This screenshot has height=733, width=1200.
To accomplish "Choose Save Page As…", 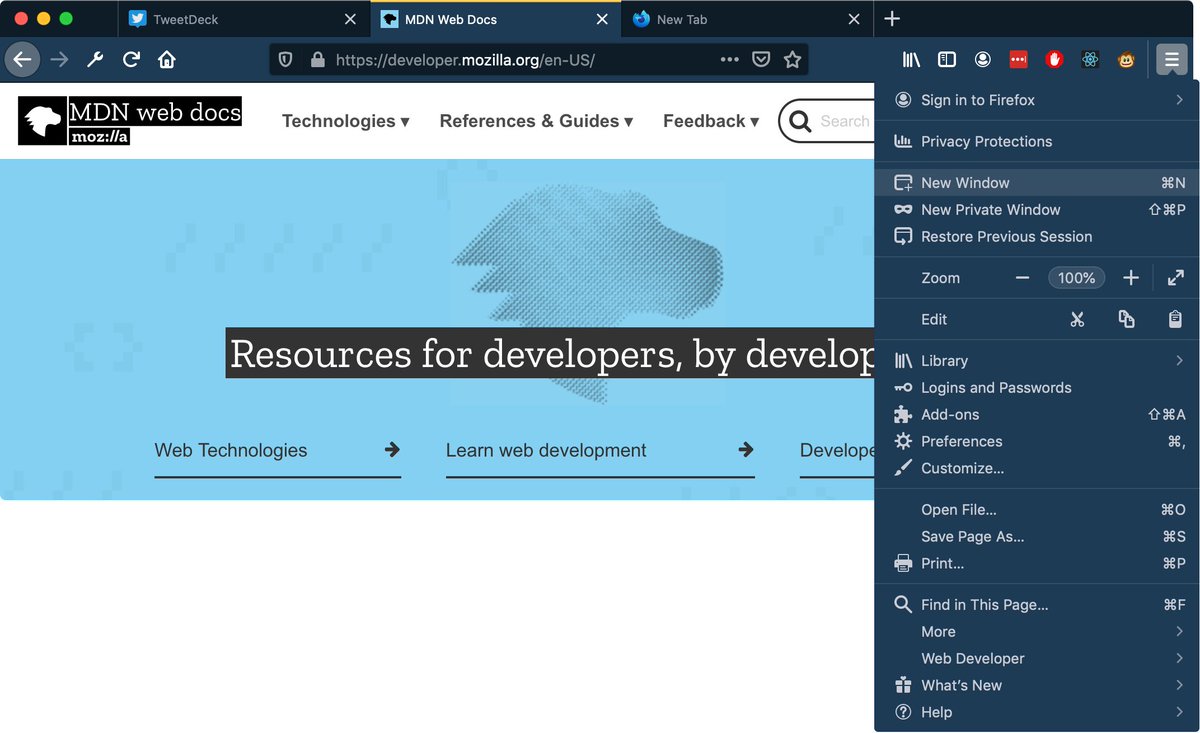I will 1037,537.
